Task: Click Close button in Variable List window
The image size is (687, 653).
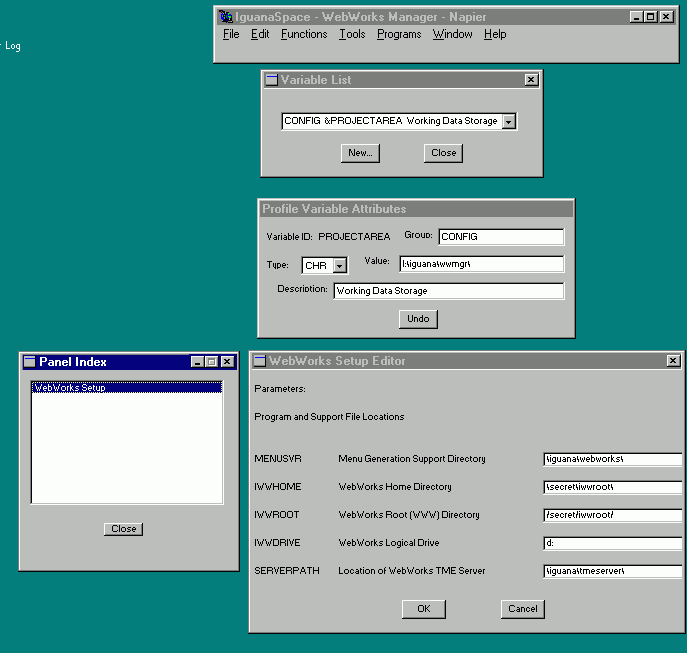Action: 443,153
